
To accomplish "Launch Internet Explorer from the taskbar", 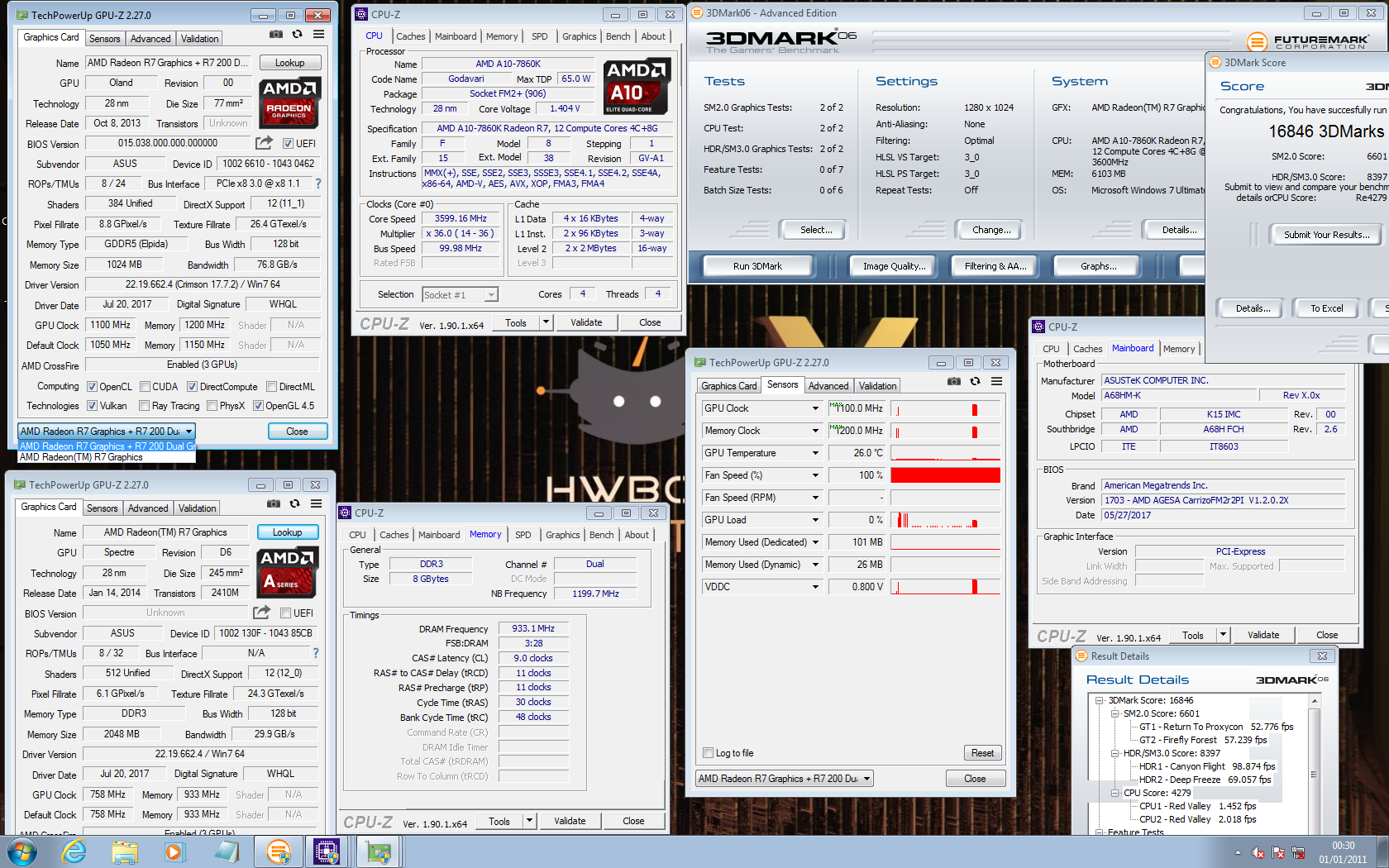I will click(x=74, y=851).
